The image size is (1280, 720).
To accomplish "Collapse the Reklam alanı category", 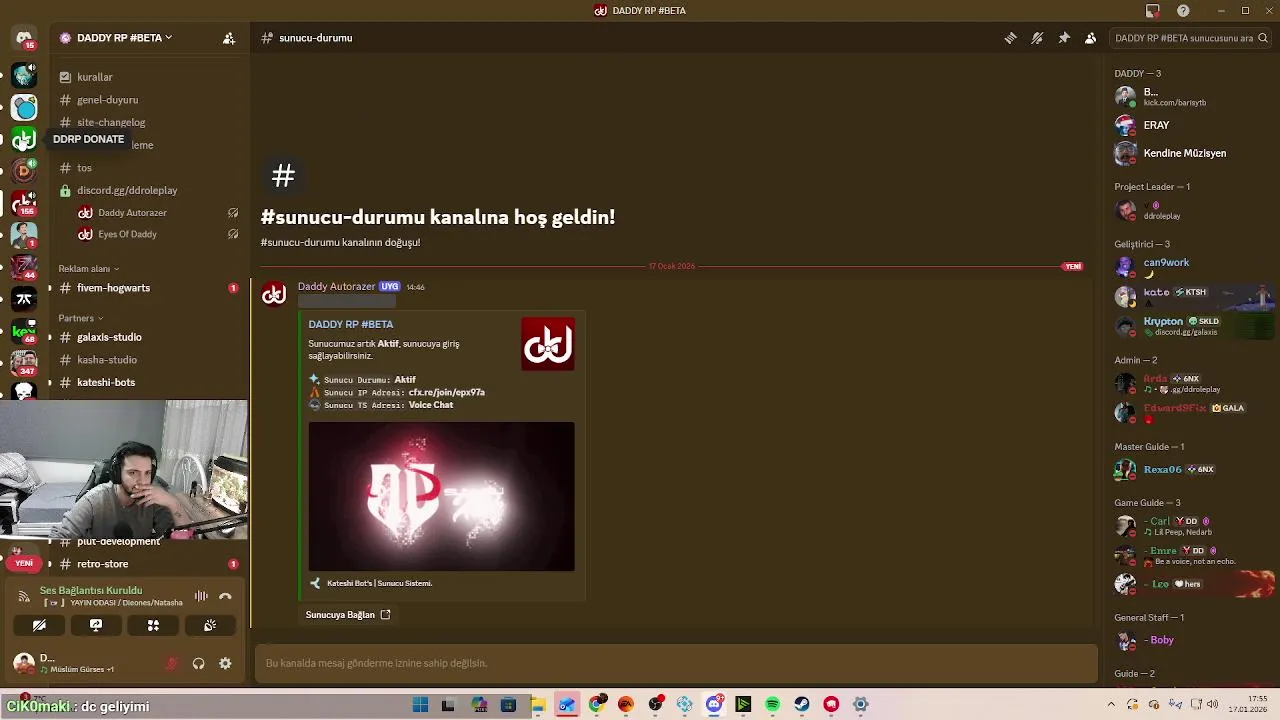I will (x=88, y=269).
